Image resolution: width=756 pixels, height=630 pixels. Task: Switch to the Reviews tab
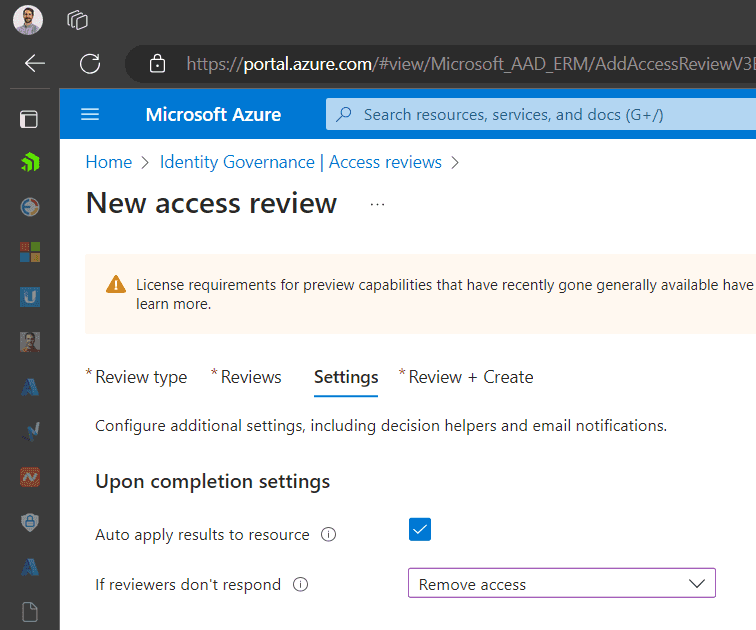coord(250,377)
